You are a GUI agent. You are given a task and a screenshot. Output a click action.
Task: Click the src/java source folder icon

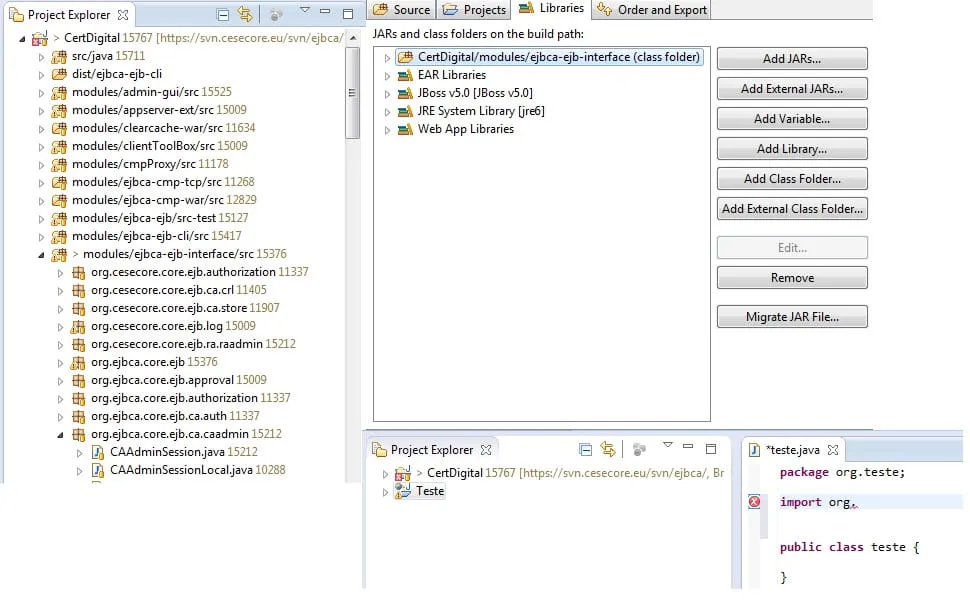click(x=59, y=56)
